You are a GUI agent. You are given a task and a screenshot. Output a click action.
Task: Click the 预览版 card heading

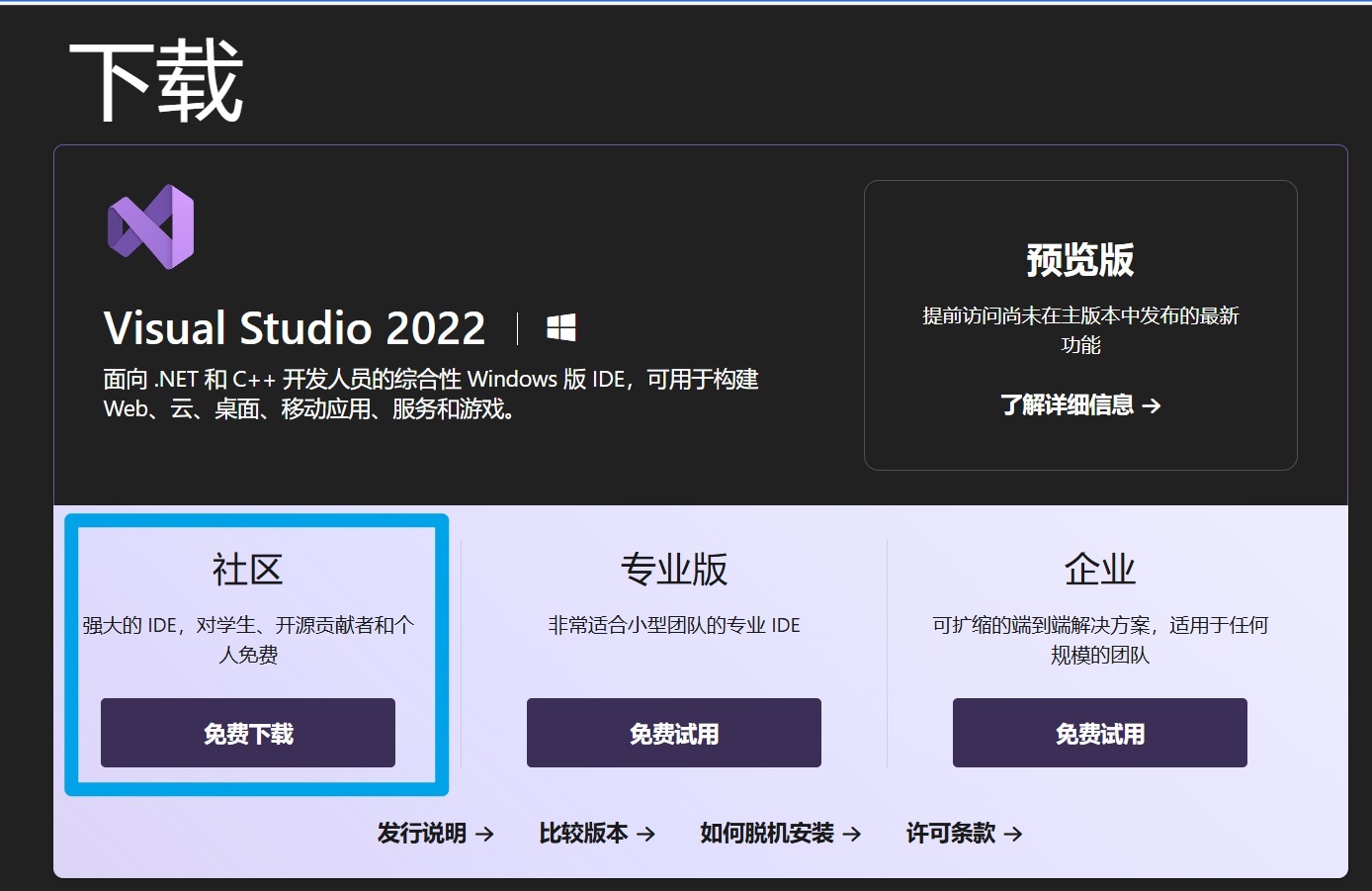point(1080,260)
